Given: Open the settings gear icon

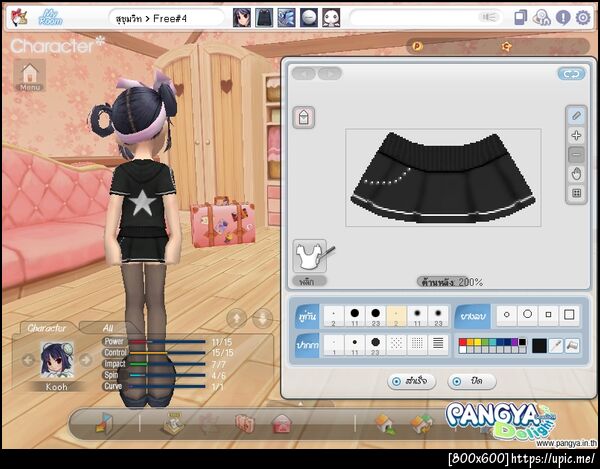Looking at the screenshot, I should (x=583, y=18).
